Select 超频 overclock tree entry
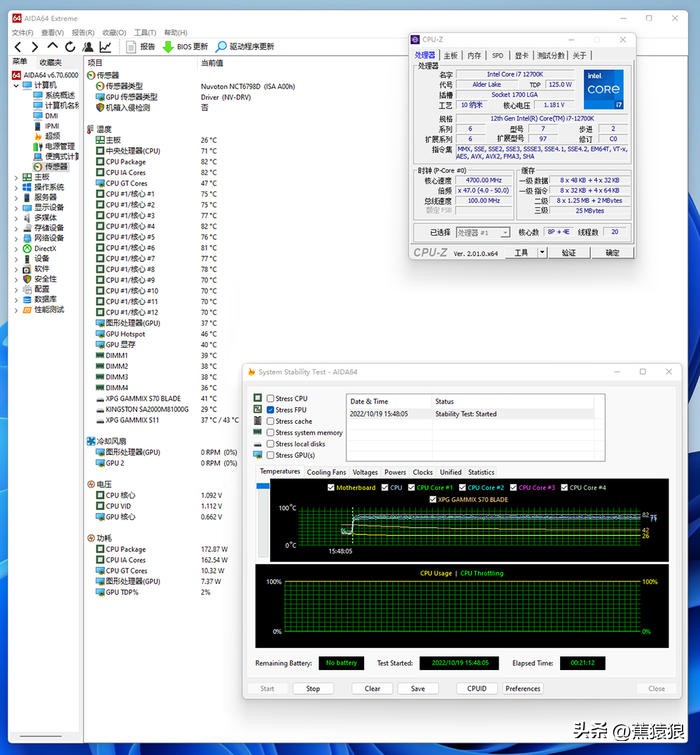 tap(47, 136)
